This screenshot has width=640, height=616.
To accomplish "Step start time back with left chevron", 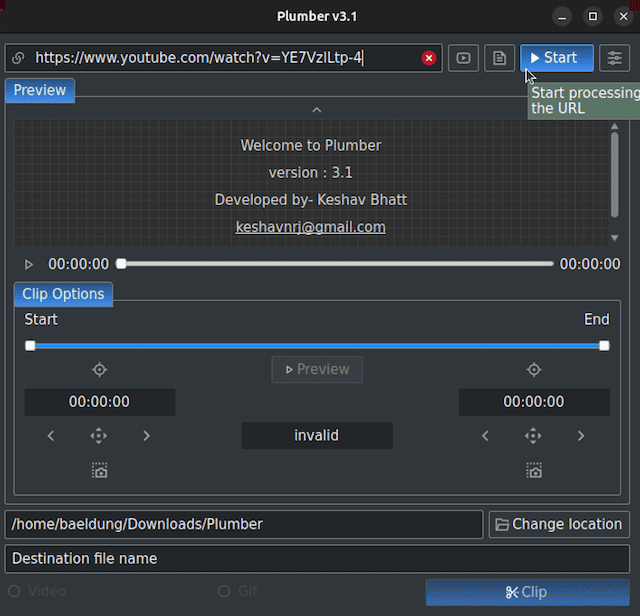I will tap(52, 436).
